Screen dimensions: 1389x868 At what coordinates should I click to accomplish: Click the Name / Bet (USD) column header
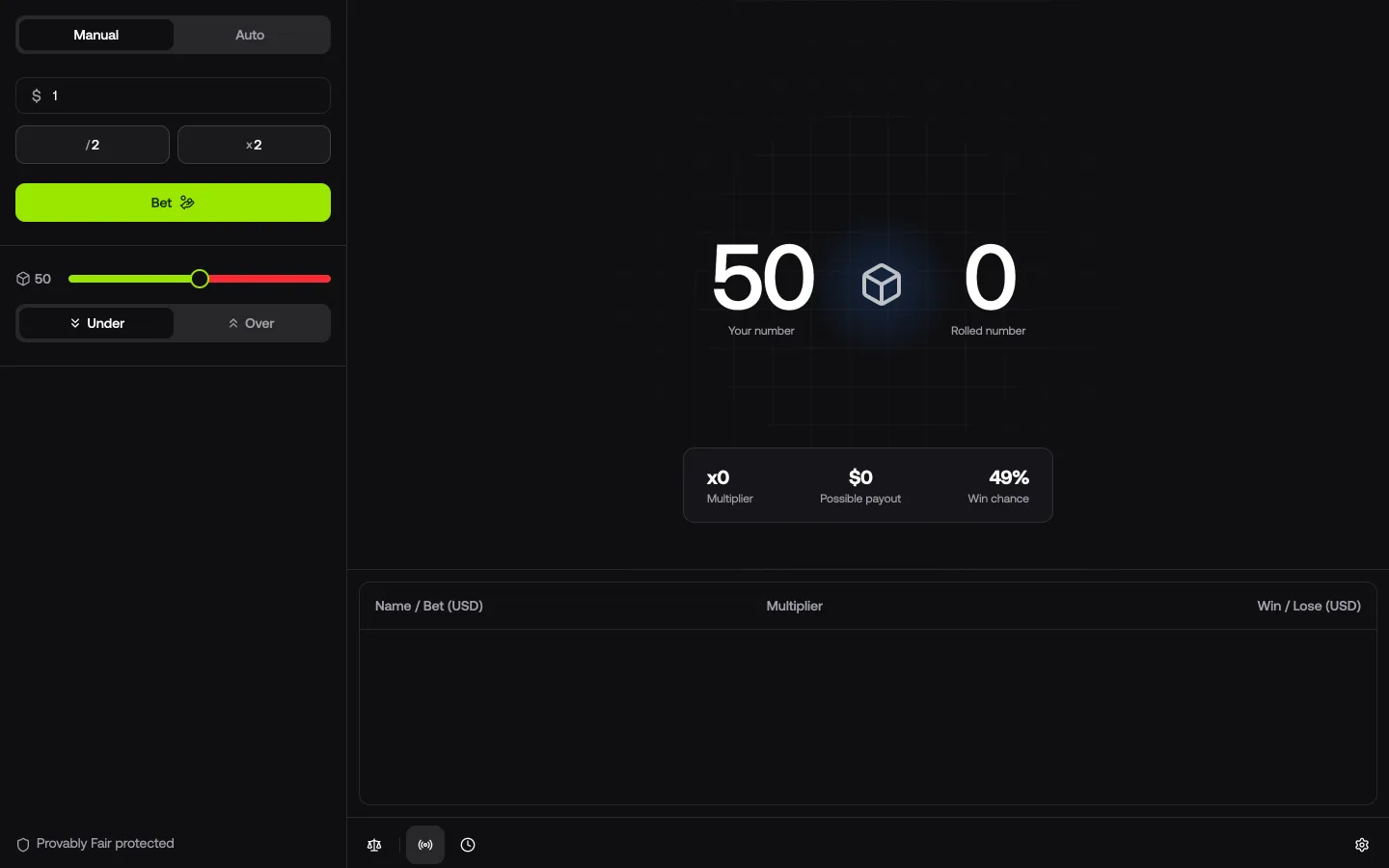click(429, 606)
